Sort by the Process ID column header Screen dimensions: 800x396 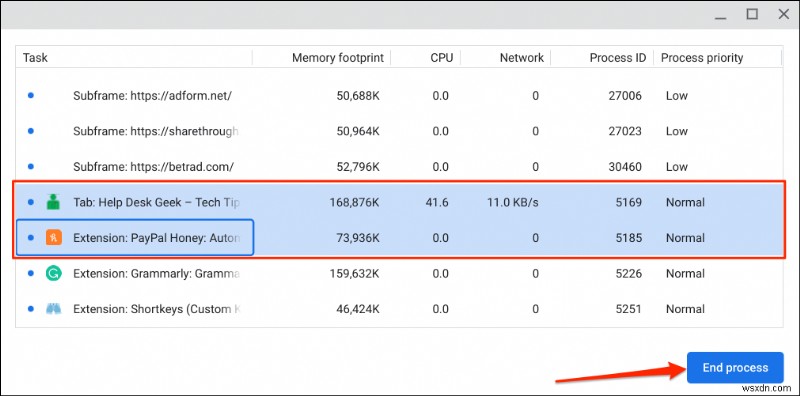[617, 58]
